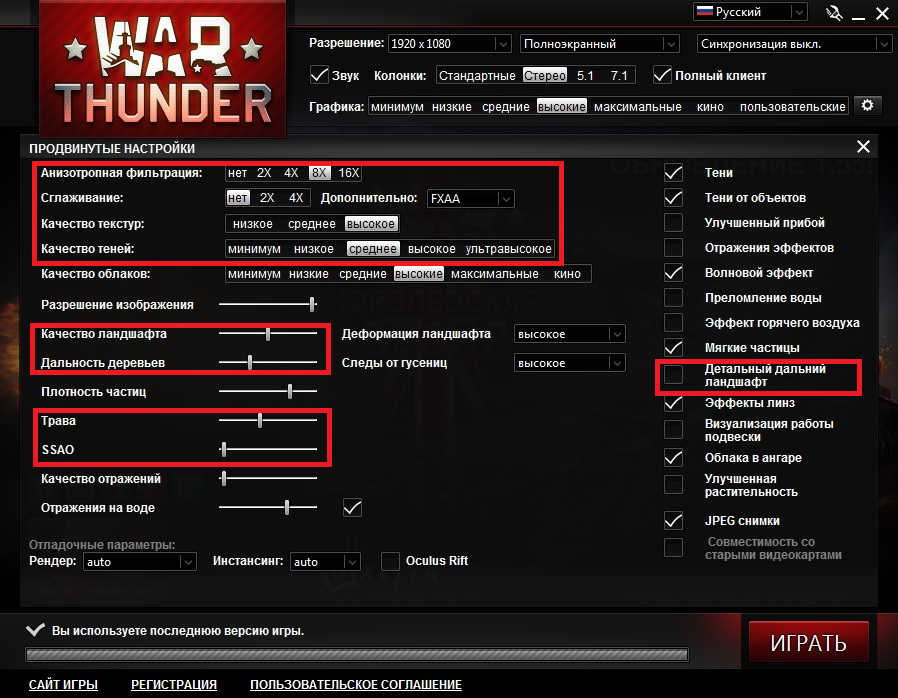Open the FXAA Дополнительно dropdown
898x698 pixels.
[x=471, y=198]
